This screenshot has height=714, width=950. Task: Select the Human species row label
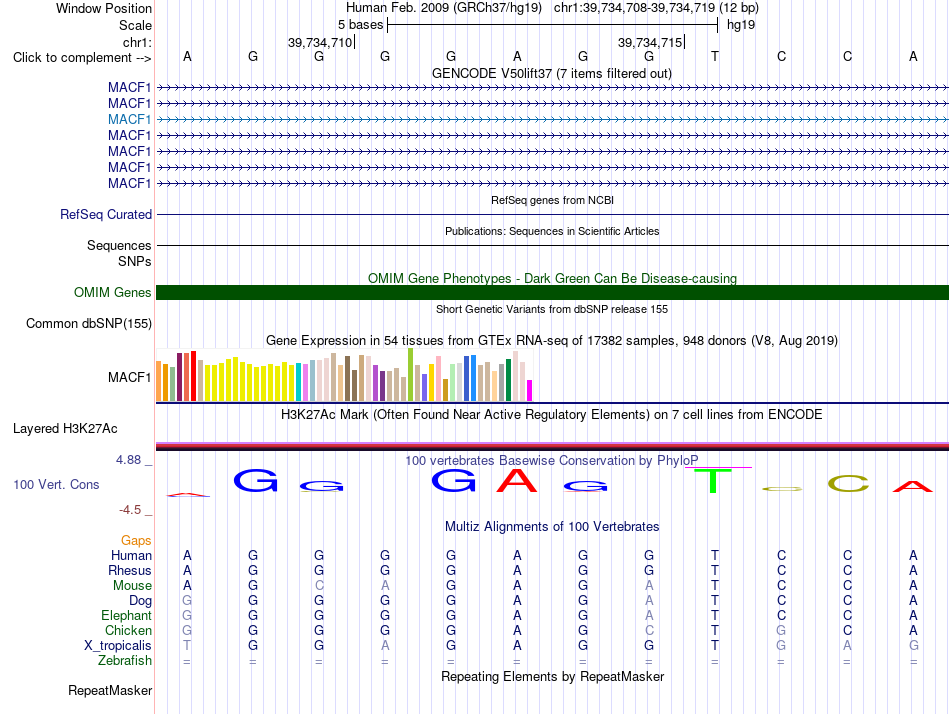[131, 555]
